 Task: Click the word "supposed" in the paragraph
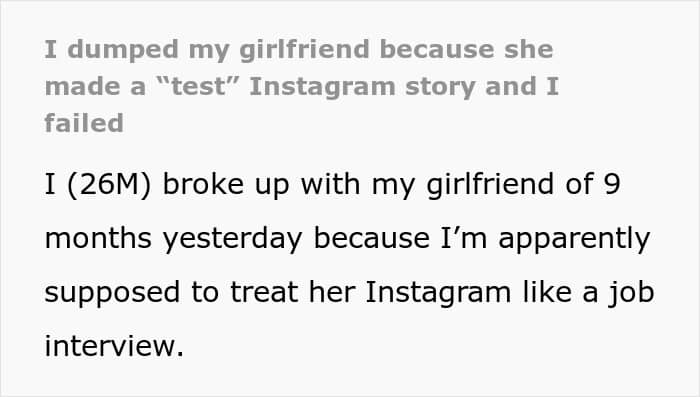tap(112, 294)
